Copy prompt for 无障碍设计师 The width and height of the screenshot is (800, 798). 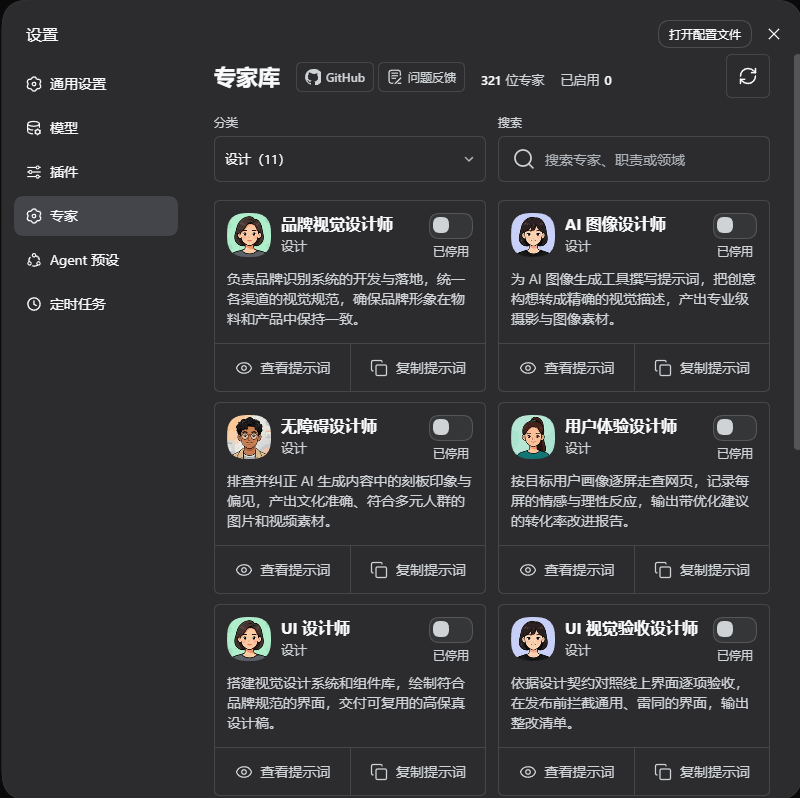coord(418,570)
